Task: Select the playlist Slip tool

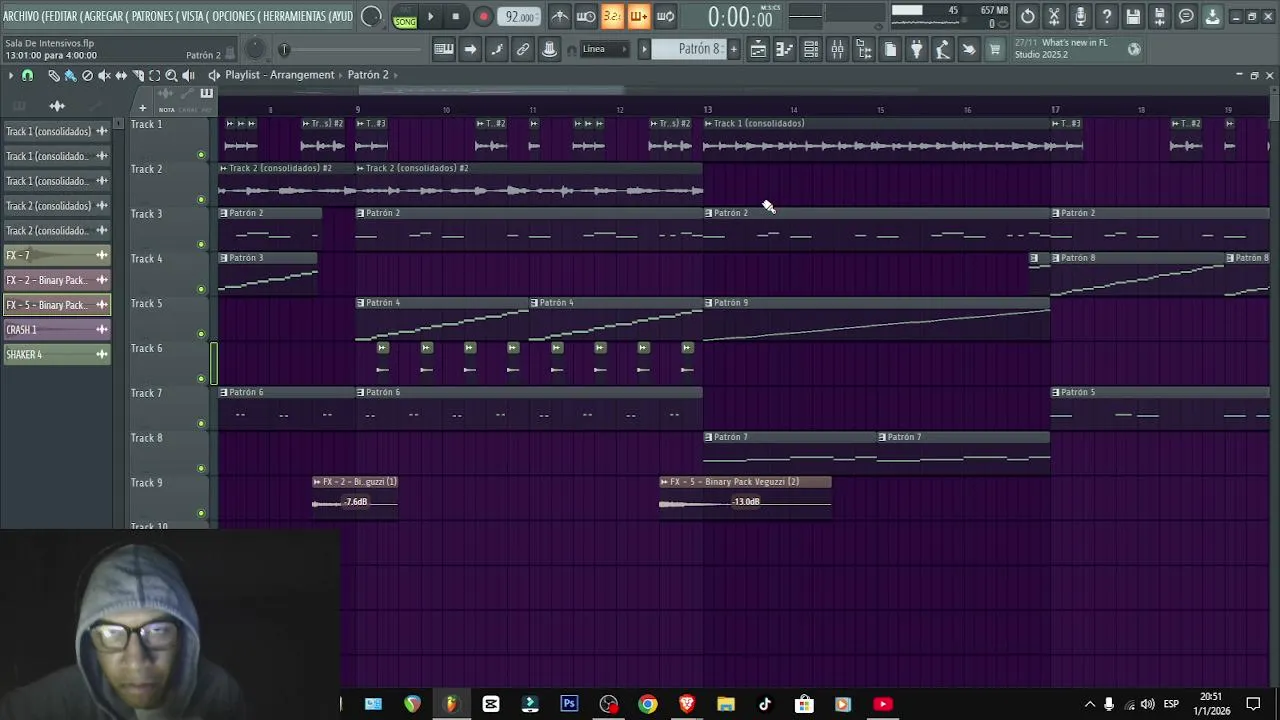Action: pos(121,76)
